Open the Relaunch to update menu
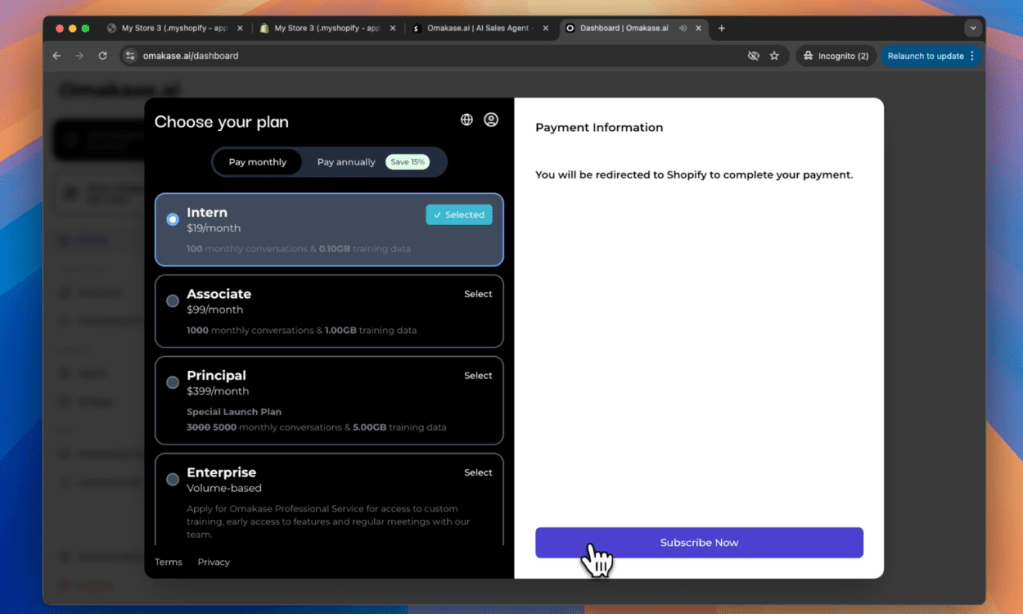1023x614 pixels. [x=926, y=56]
